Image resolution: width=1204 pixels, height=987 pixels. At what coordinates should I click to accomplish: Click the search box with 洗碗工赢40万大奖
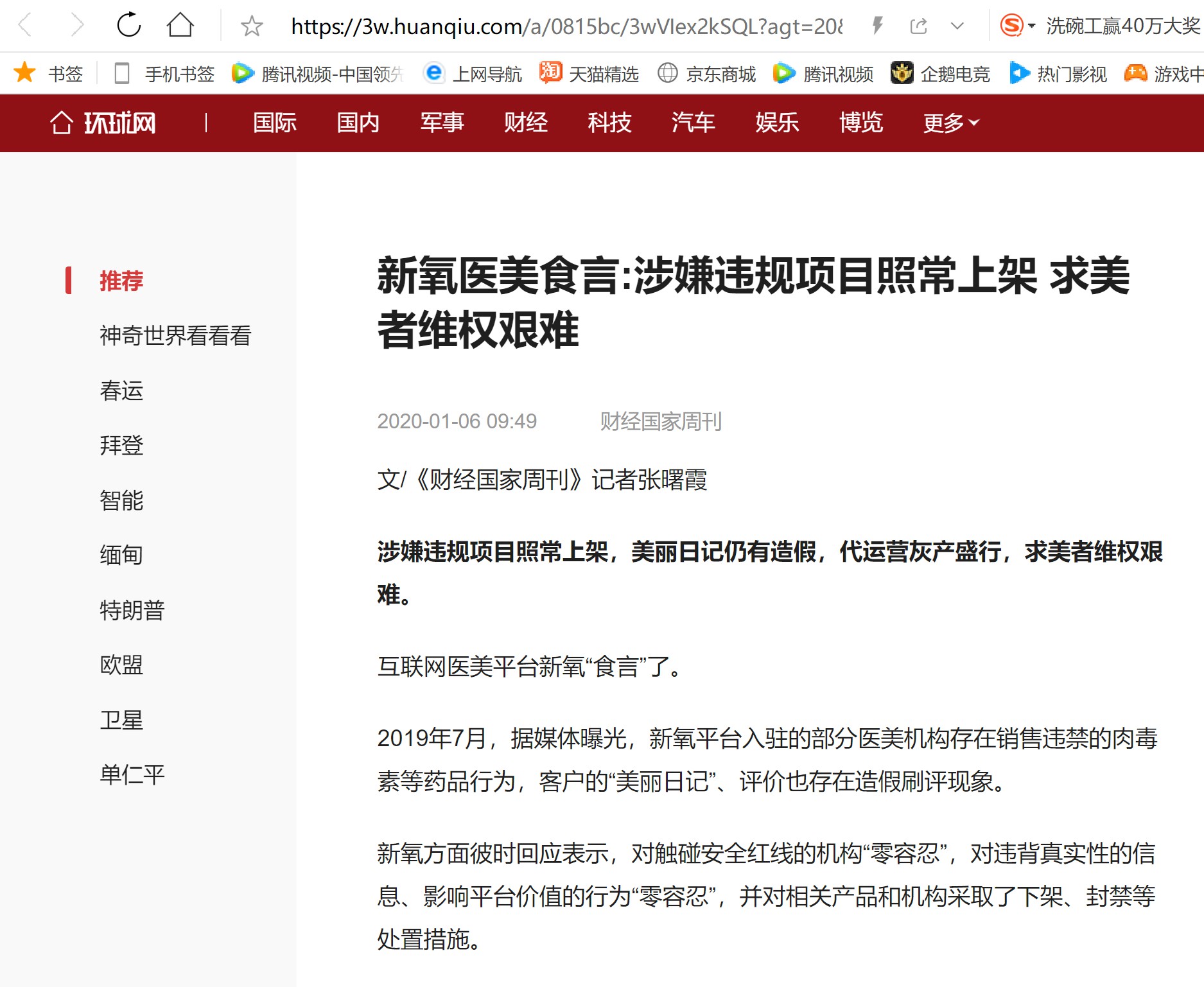click(x=1122, y=26)
